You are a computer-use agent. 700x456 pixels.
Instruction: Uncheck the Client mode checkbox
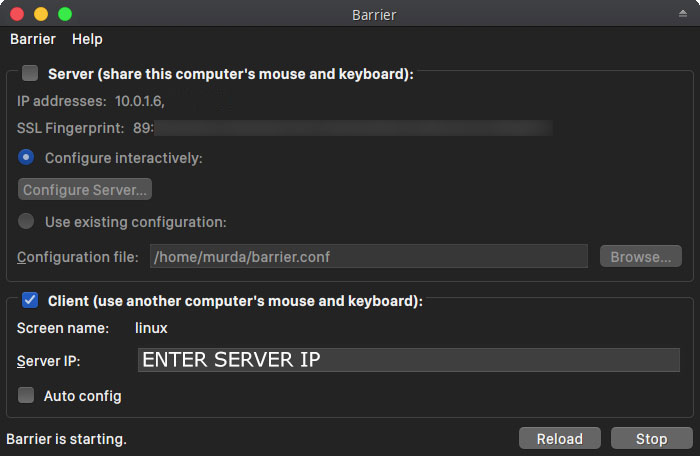(x=30, y=300)
